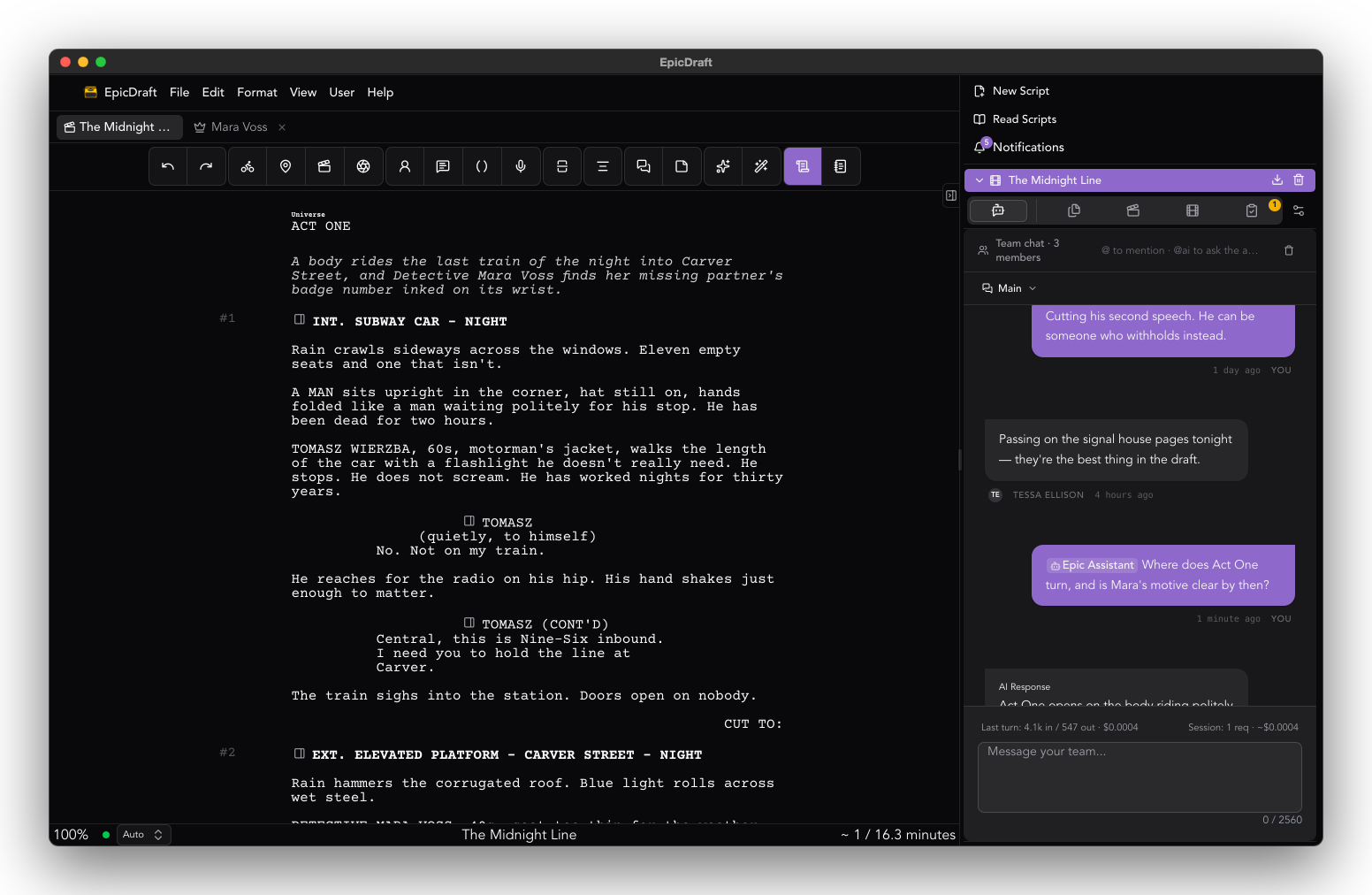Screen dimensions: 1372x895
Task: Click the microphone icon in toolbar
Action: click(x=521, y=166)
